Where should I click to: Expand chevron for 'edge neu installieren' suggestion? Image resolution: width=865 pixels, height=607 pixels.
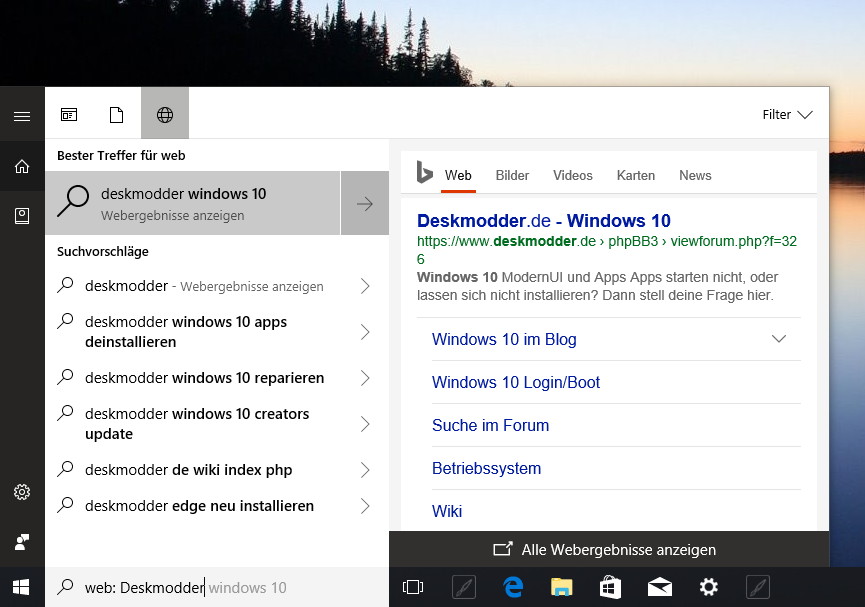click(x=365, y=506)
